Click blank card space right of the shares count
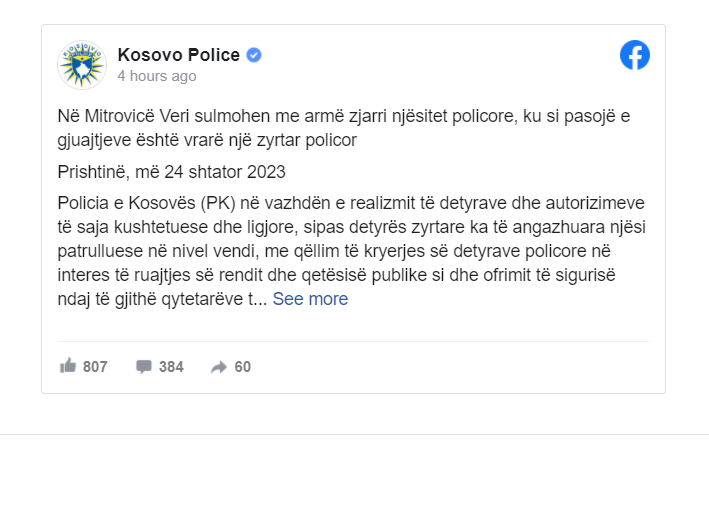This screenshot has width=709, height=527. 450,367
